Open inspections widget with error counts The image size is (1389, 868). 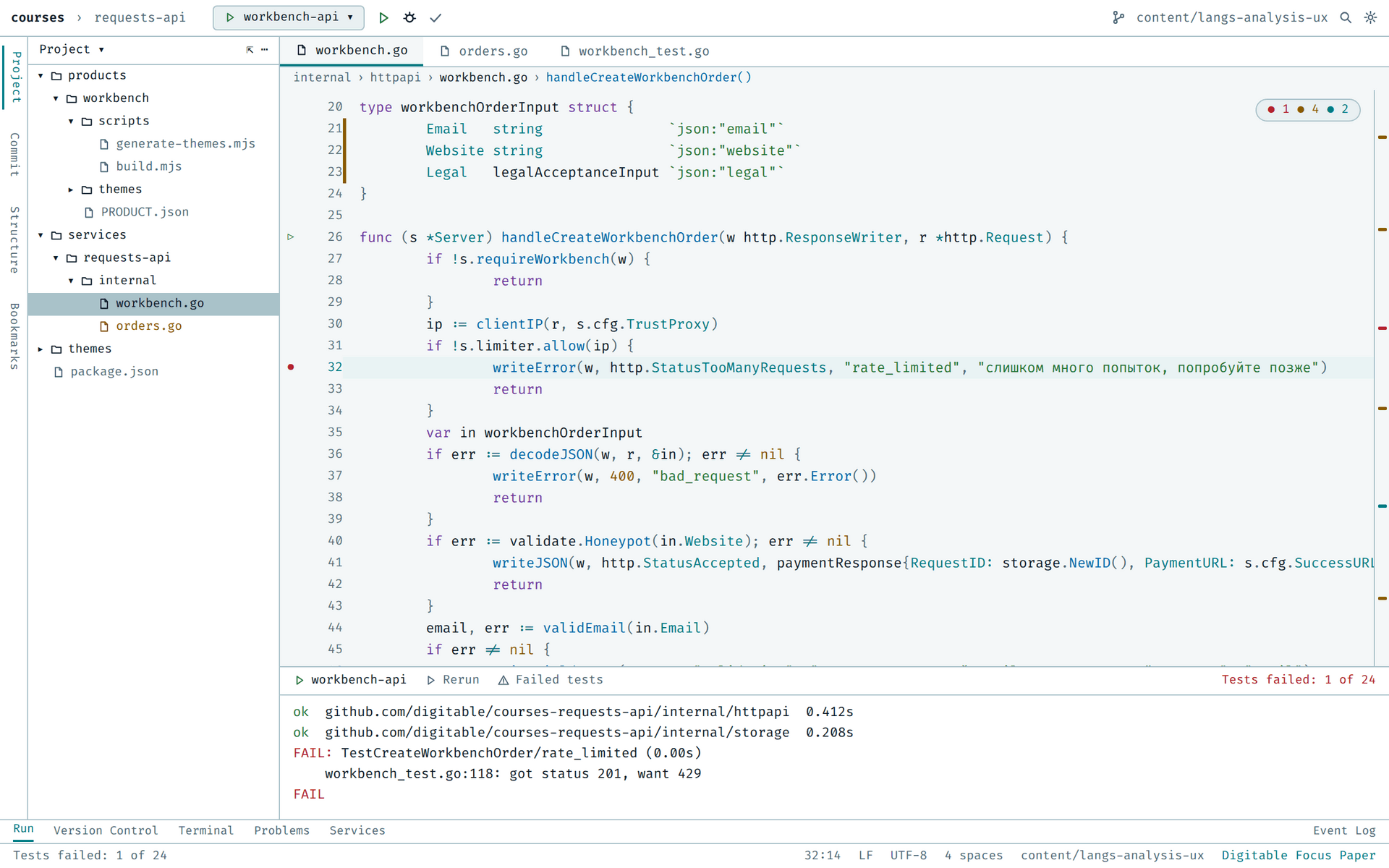pos(1308,109)
